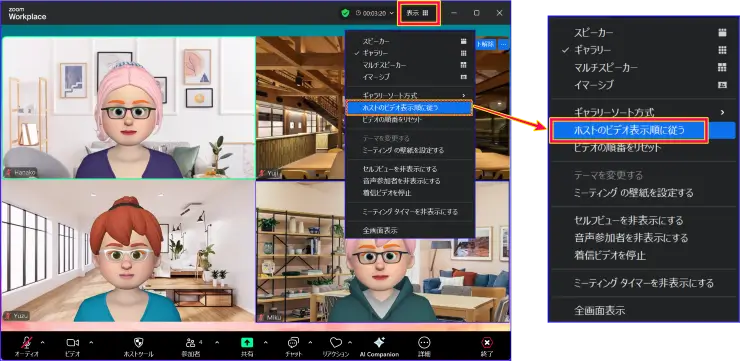Click multi-speaker layout icon in Zoom window's menu
The height and width of the screenshot is (361, 740).
[463, 65]
